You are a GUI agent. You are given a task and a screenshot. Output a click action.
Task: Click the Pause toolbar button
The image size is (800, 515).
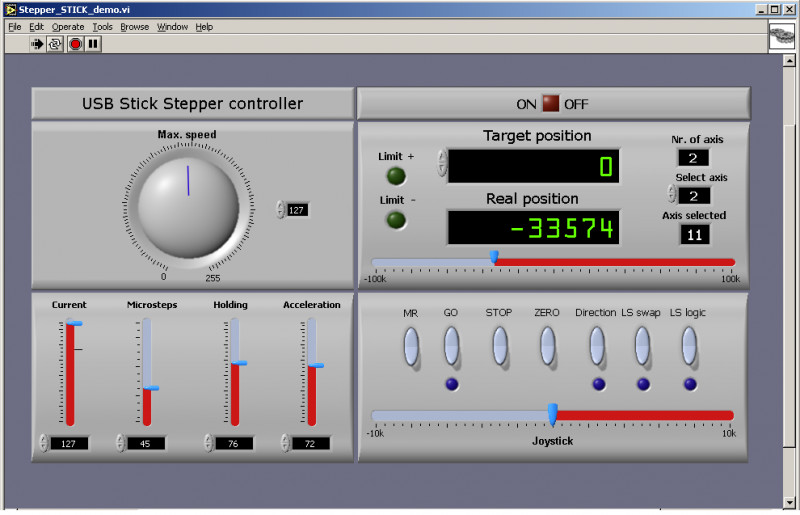[93, 44]
